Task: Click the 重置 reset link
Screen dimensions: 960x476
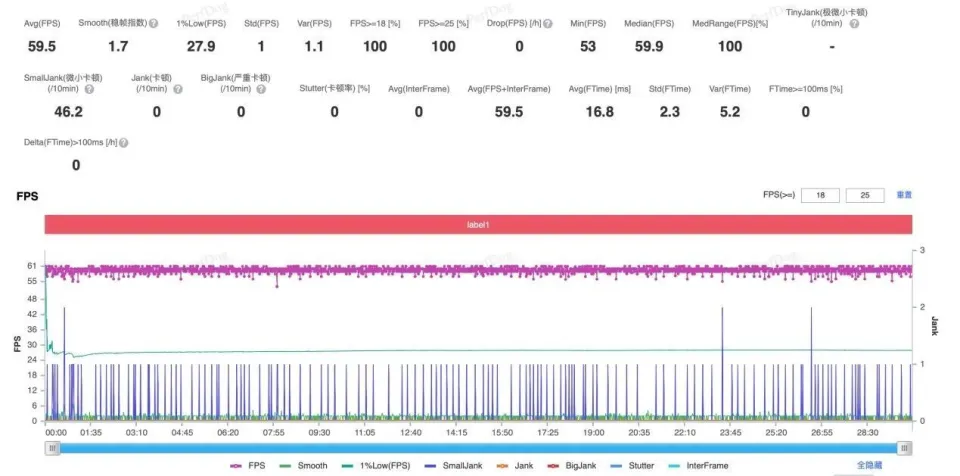Action: [904, 195]
